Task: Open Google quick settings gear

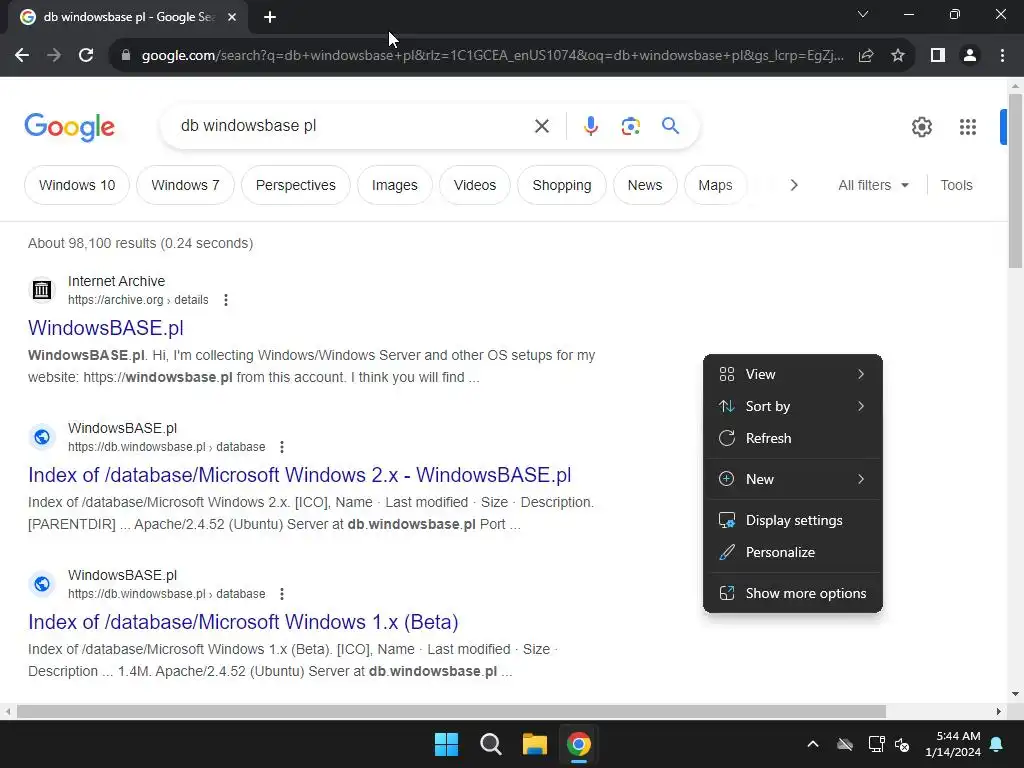Action: pos(921,127)
